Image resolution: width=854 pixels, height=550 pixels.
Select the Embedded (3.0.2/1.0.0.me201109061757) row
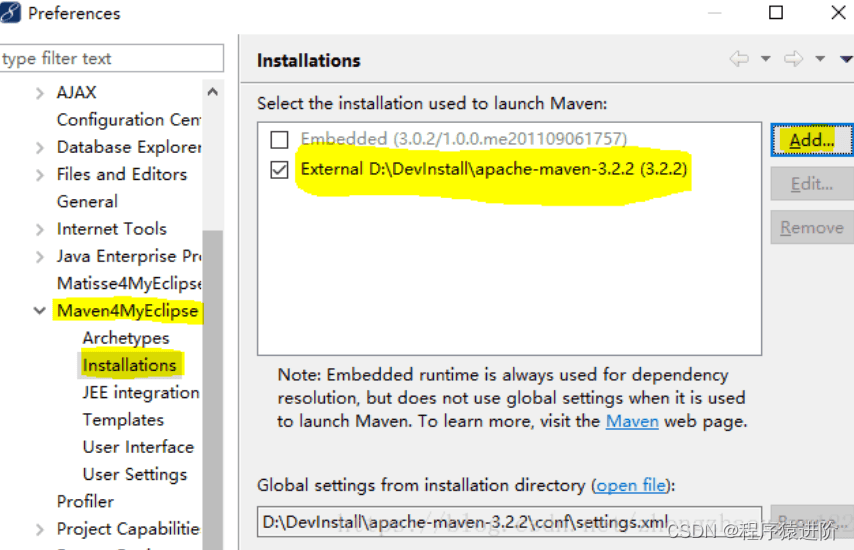click(x=463, y=139)
